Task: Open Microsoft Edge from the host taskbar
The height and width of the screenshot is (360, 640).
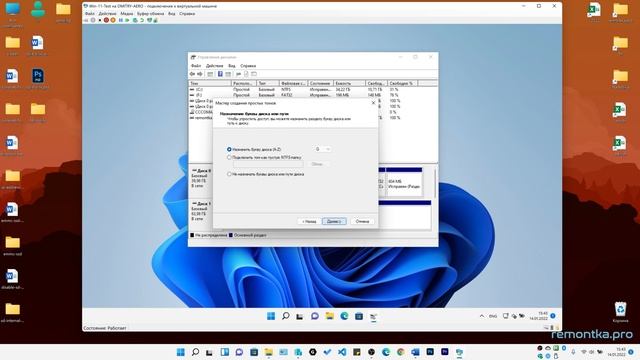Action: [386, 352]
